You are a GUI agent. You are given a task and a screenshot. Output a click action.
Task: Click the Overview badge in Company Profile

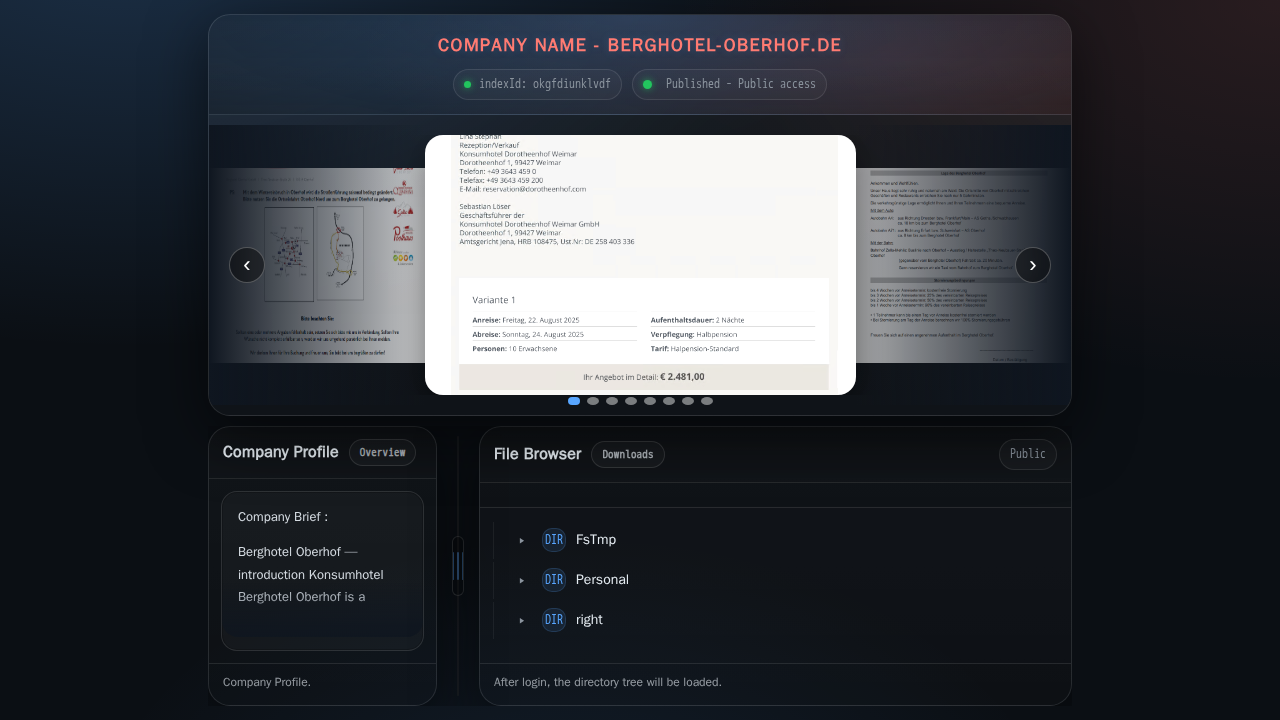click(382, 453)
